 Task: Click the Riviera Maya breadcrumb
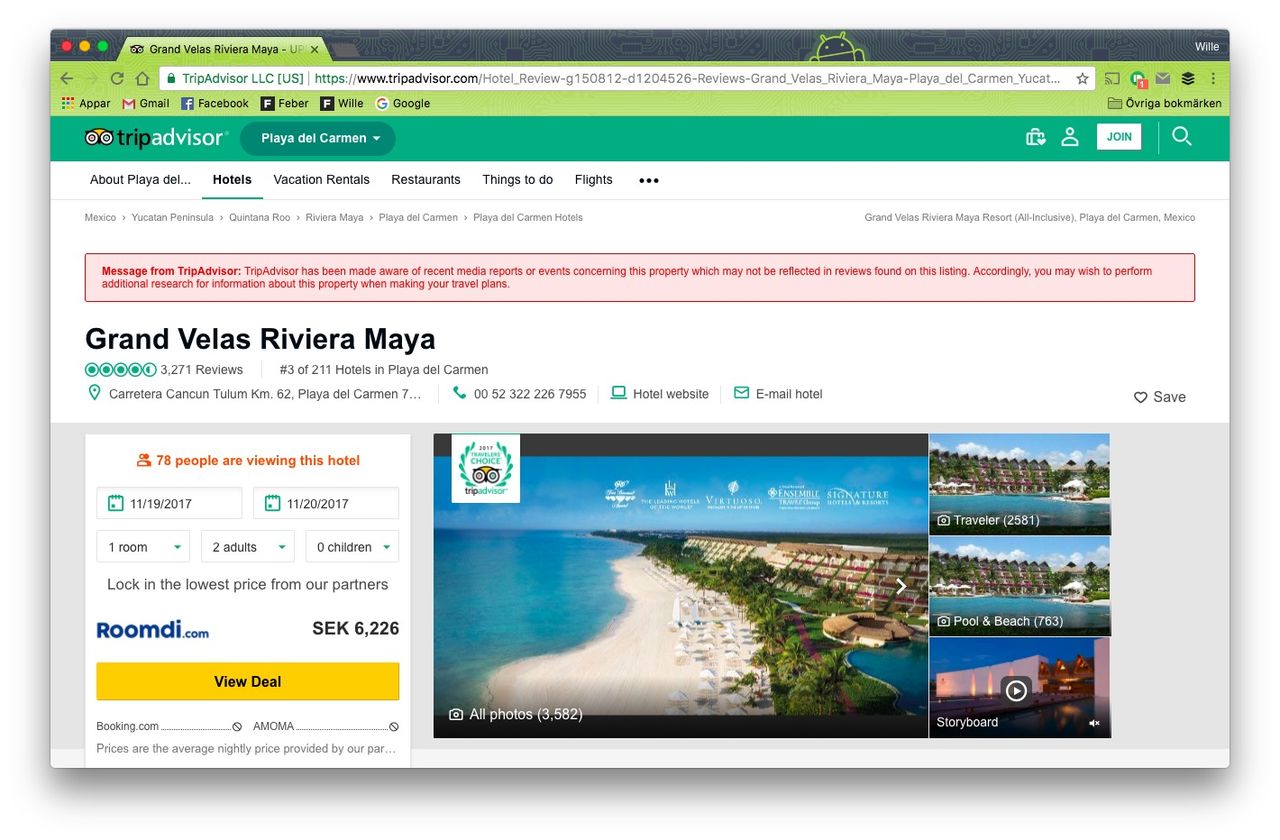point(334,217)
